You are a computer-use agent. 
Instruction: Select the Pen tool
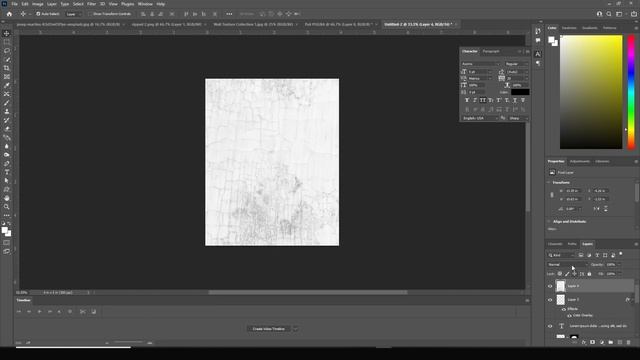[7, 164]
